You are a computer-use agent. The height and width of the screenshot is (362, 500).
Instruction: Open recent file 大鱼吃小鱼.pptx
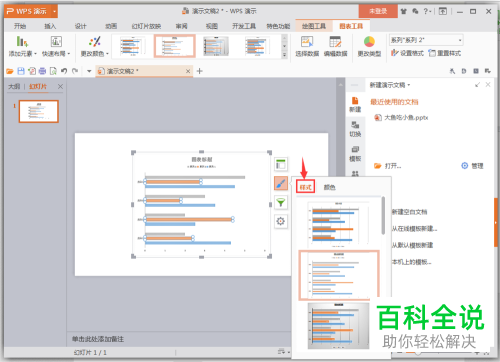point(401,118)
